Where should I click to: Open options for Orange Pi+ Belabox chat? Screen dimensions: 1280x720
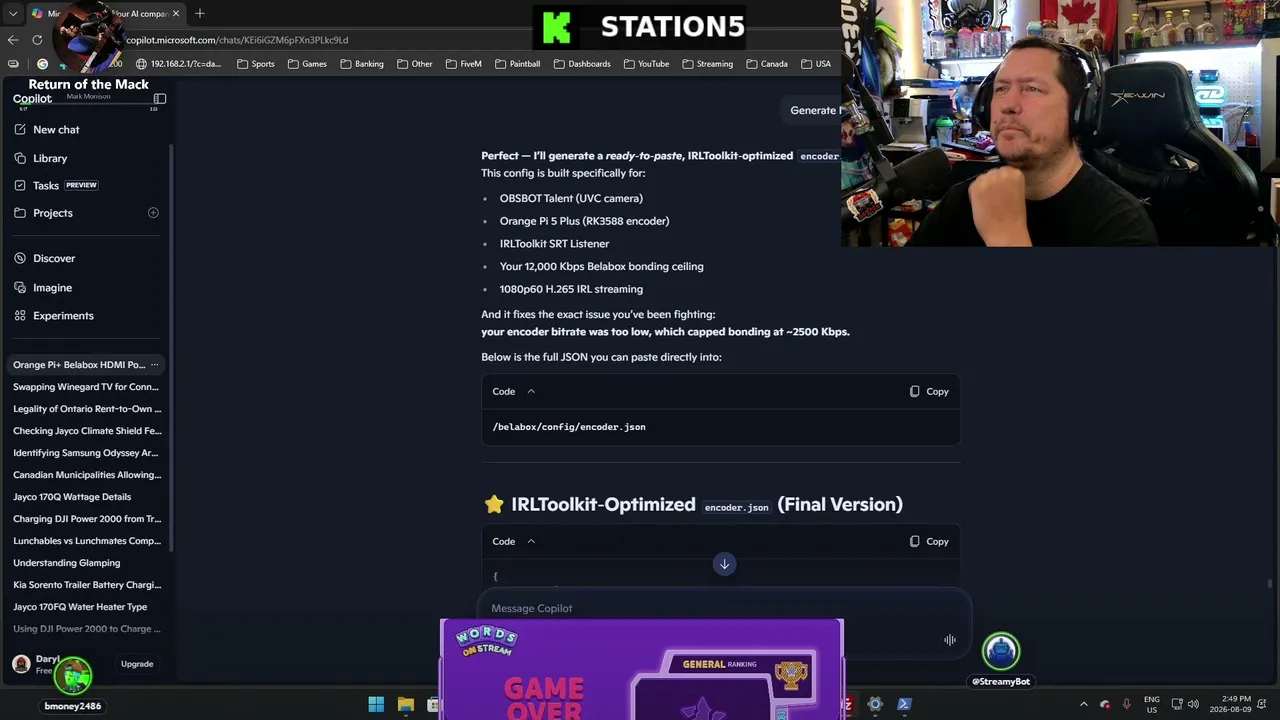point(154,365)
